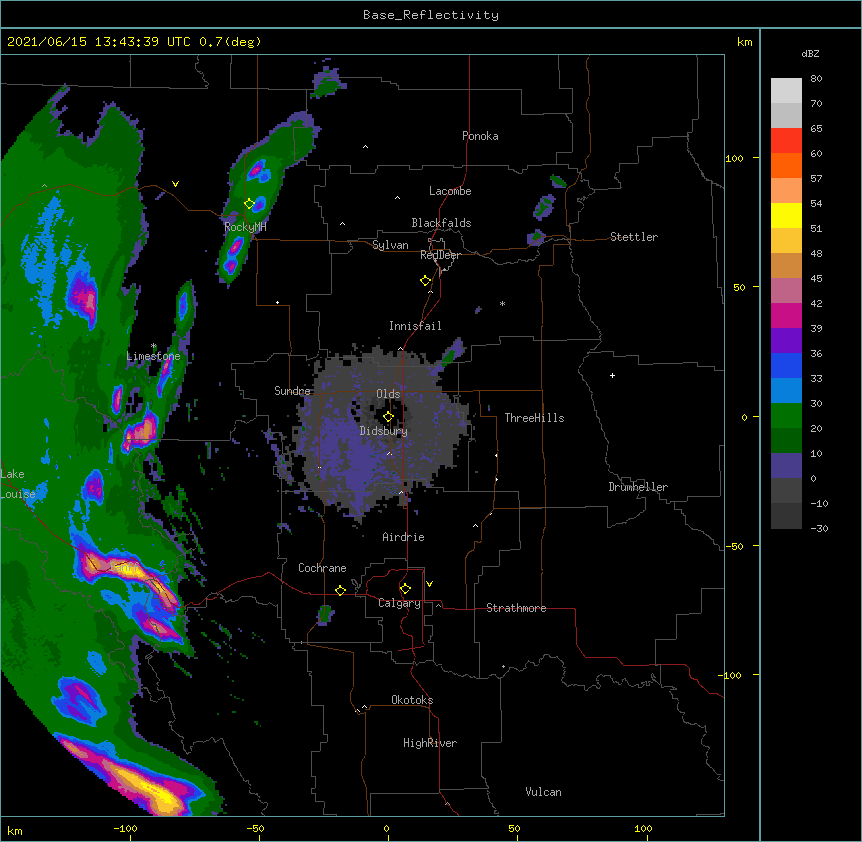862x842 pixels.
Task: Click the yellow diamond marker above RockyMH
Action: click(x=249, y=204)
